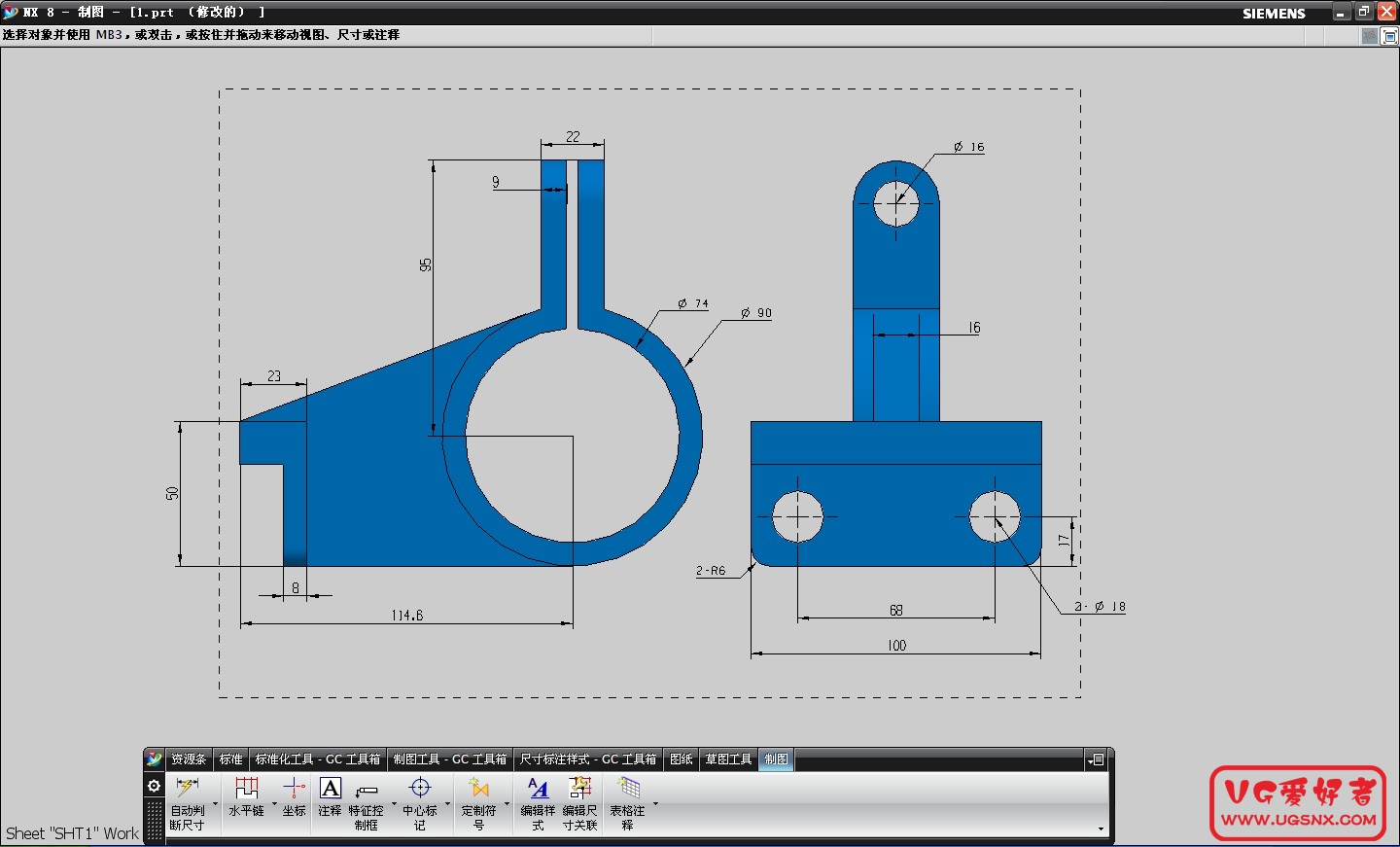The height and width of the screenshot is (847, 1400).
Task: Expand the 中心标记 dropdown arrow
Action: click(447, 804)
